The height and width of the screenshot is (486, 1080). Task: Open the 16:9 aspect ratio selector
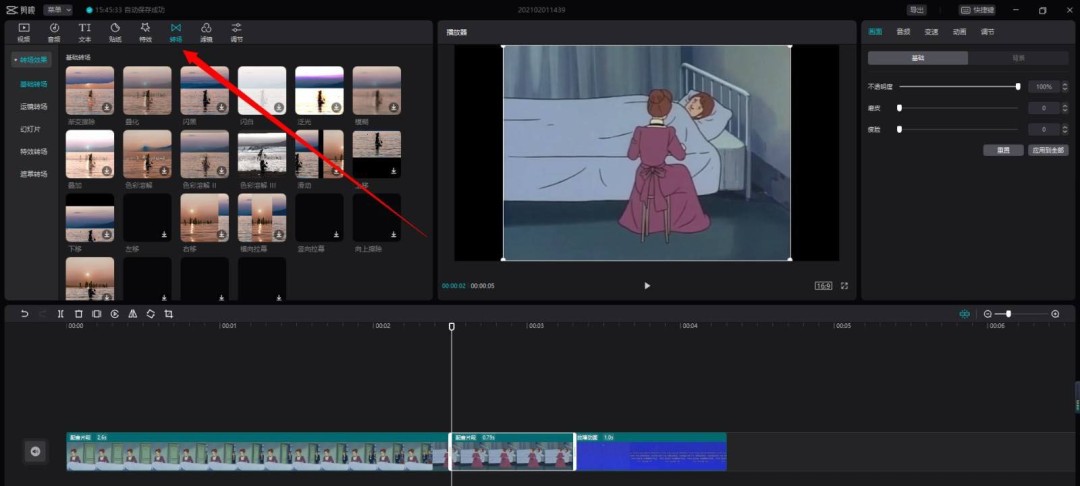823,286
